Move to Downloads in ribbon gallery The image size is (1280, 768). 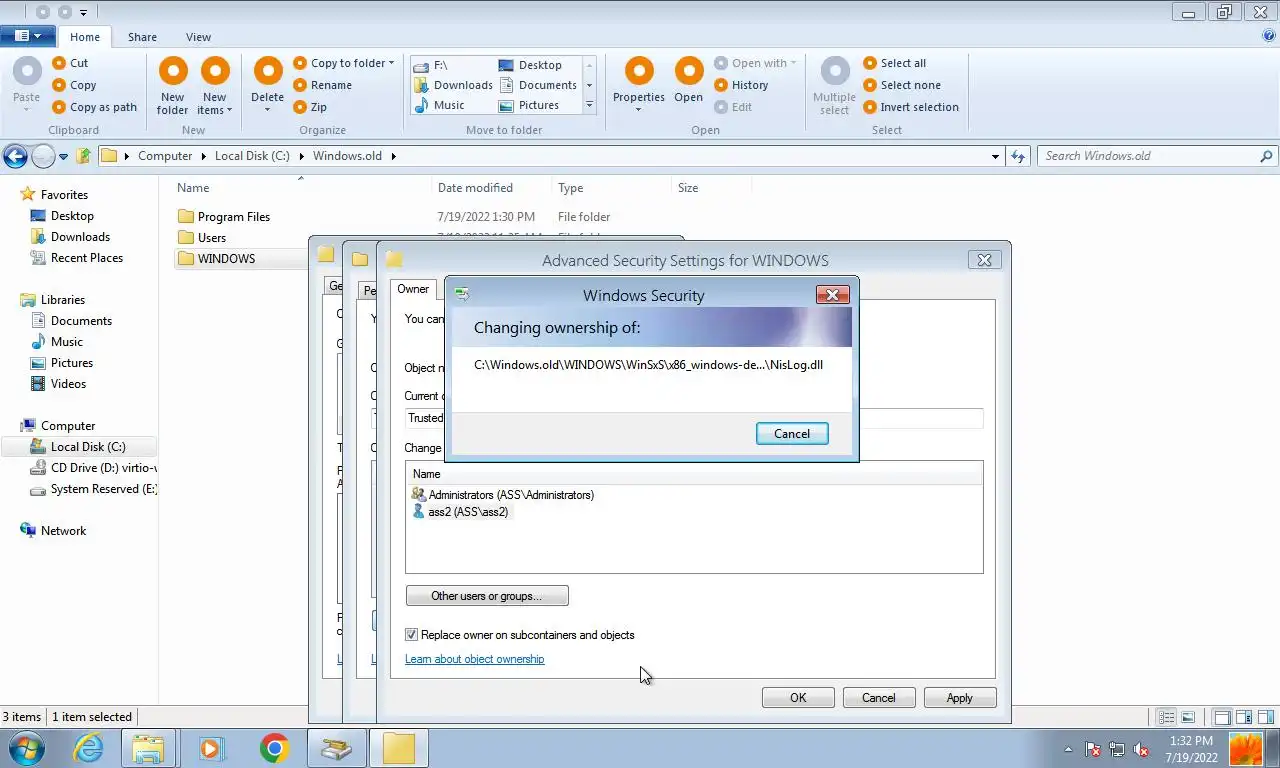pos(453,85)
